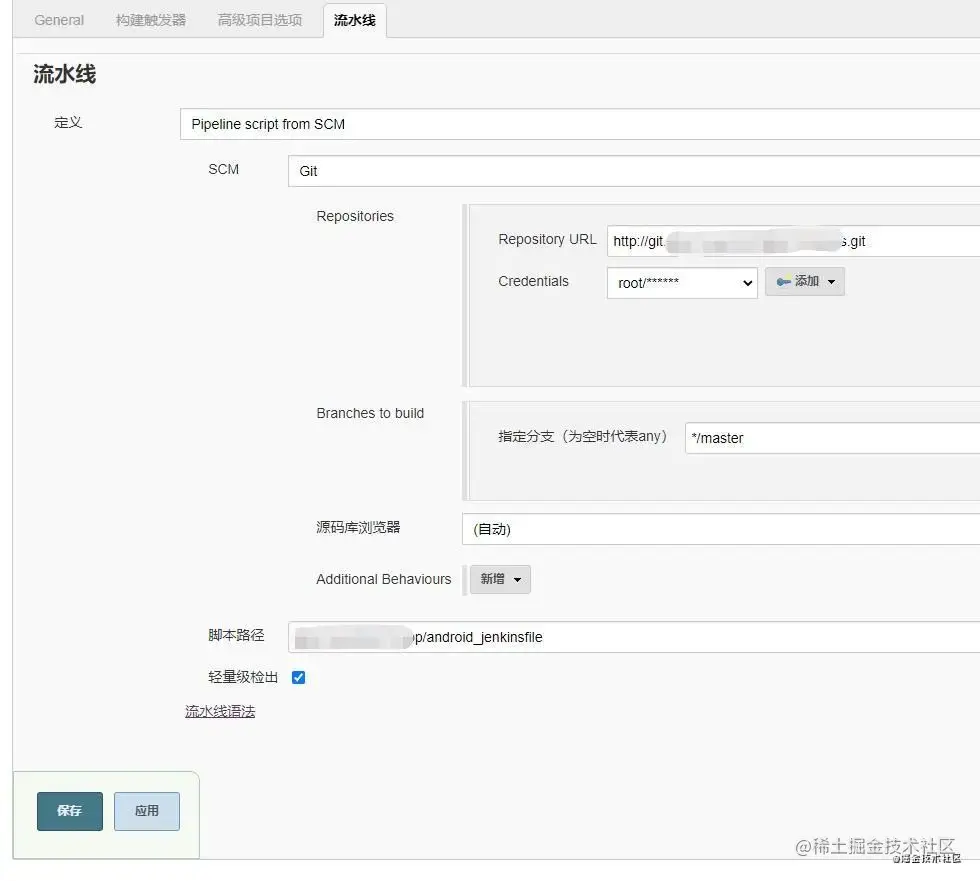The height and width of the screenshot is (881, 980).
Task: Open the Credentials dropdown showing root/******
Action: [x=680, y=283]
